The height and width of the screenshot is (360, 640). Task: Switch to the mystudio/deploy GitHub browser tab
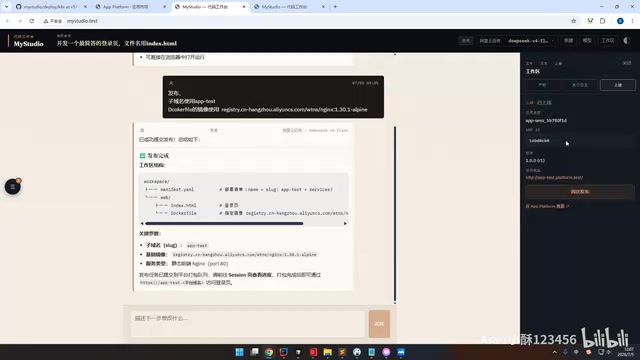[x=50, y=7]
